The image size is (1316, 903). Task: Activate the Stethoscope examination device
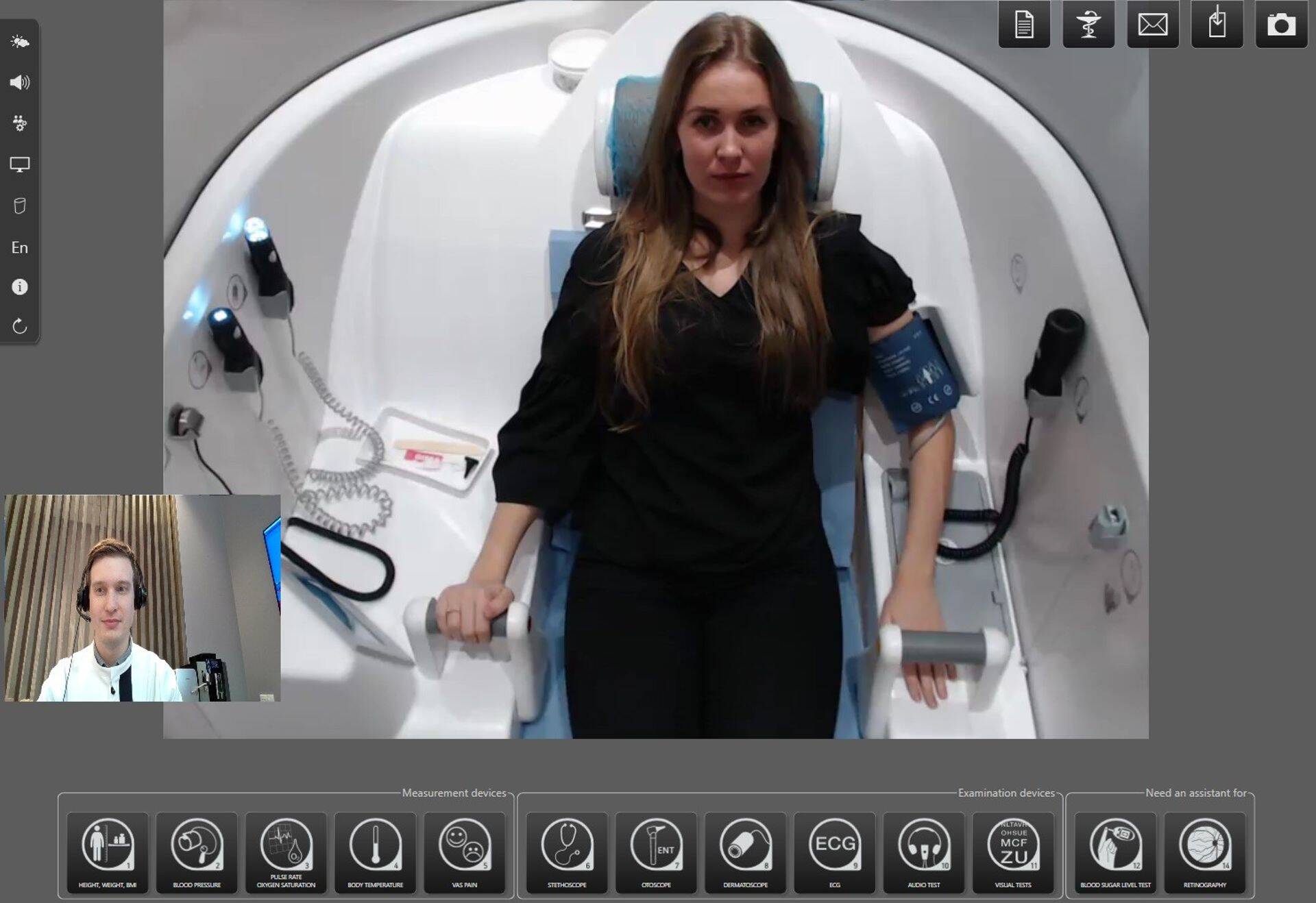(567, 852)
